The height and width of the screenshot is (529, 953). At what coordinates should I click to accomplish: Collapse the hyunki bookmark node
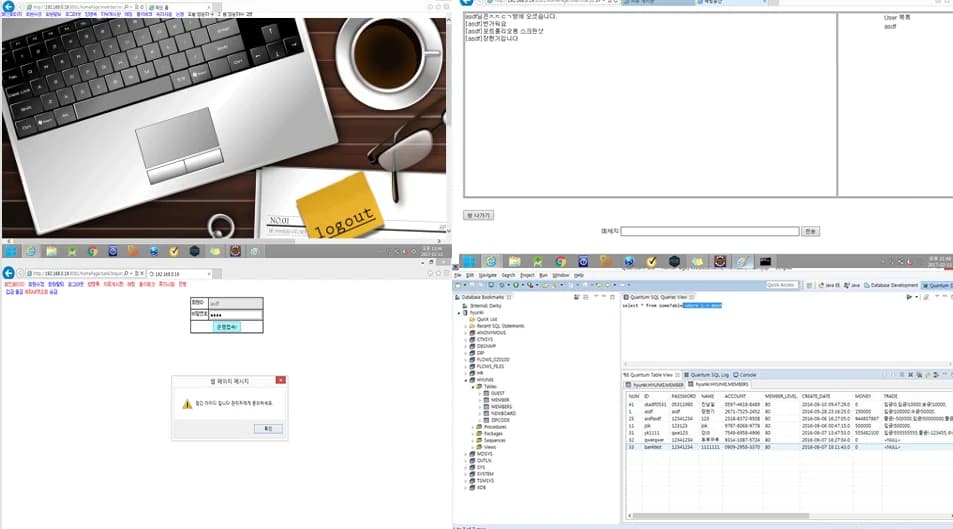[459, 313]
